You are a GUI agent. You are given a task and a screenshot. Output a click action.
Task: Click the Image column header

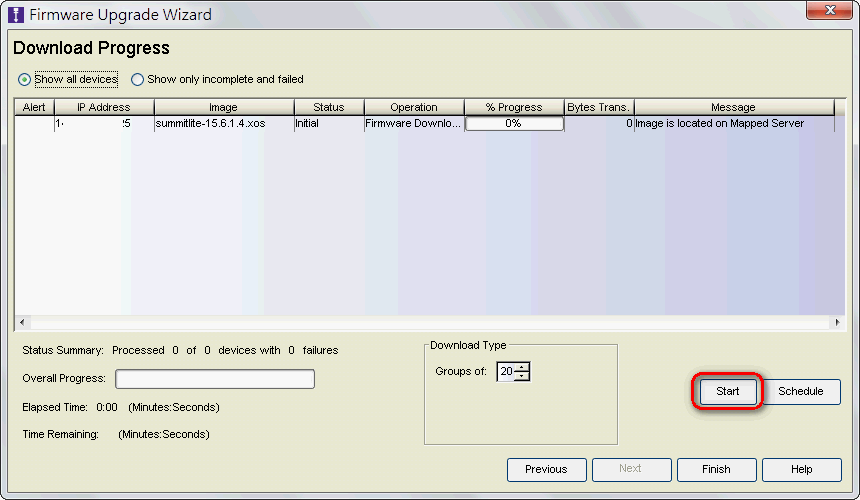[x=223, y=107]
